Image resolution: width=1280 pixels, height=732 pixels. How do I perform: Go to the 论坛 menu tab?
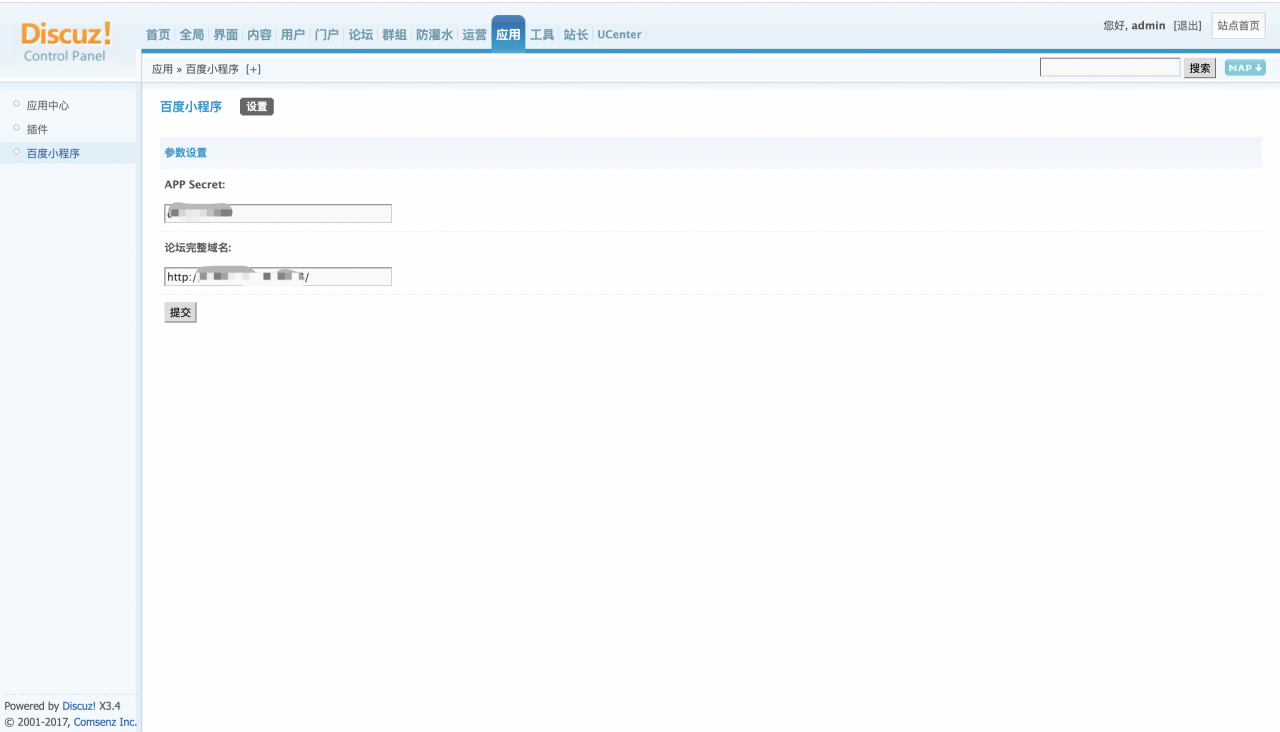(360, 35)
